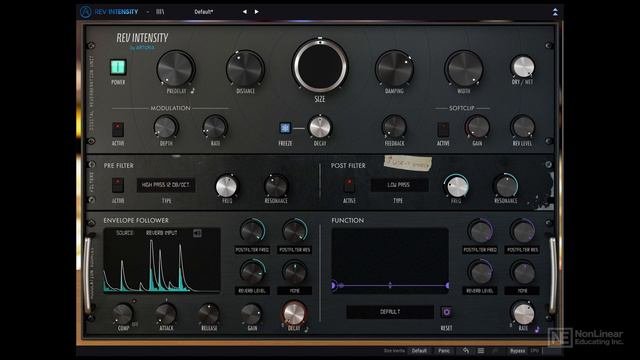Screen dimensions: 640x360
Task: Open the Pre Filter type dropdown
Action: point(166,185)
